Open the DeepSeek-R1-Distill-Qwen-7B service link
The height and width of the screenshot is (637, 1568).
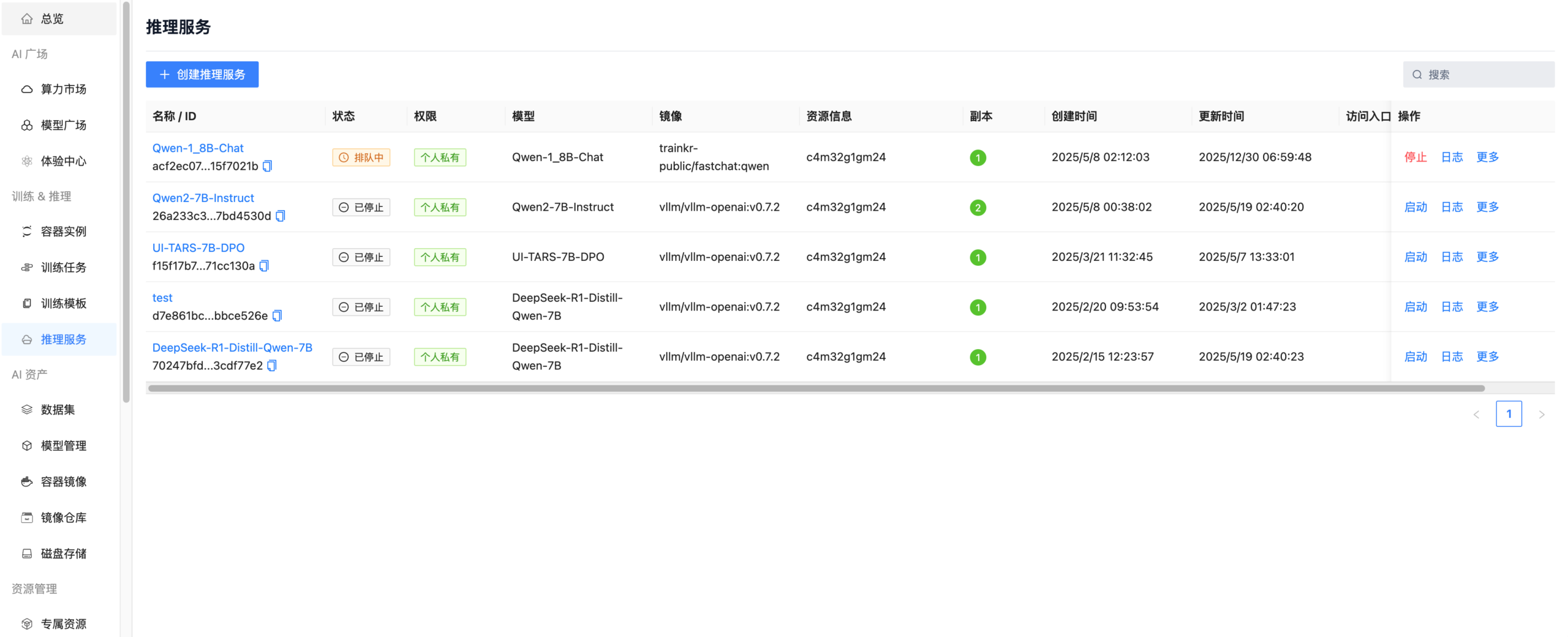tap(232, 348)
